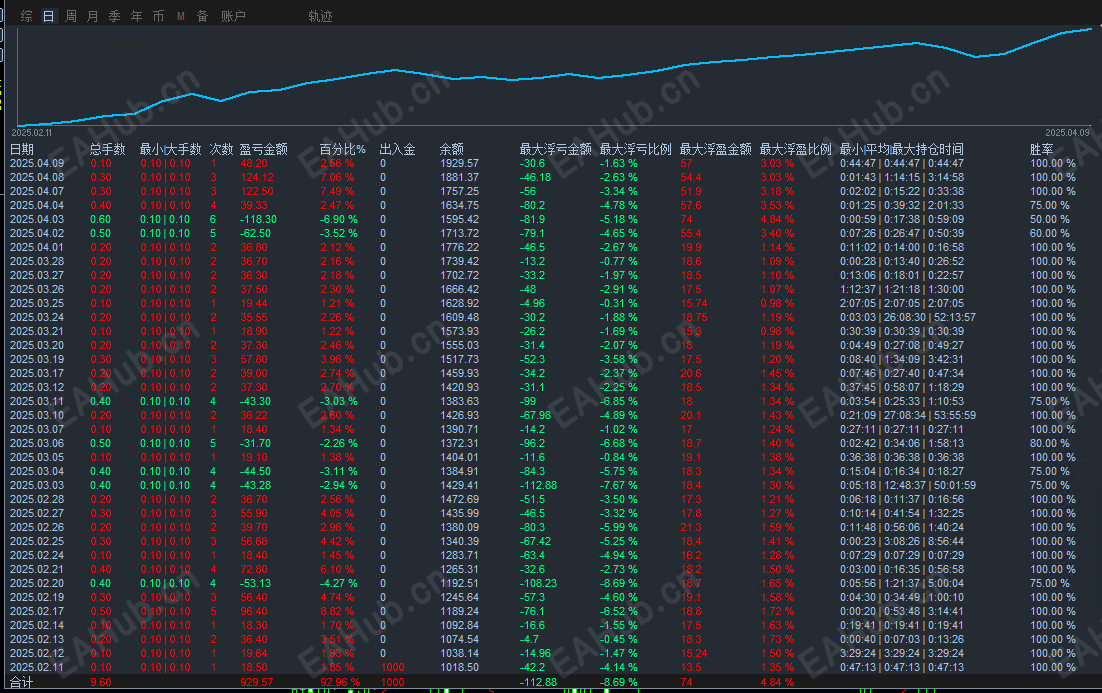Click the 胜率 column header
Screen dimensions: 1102x693
tap(1042, 149)
